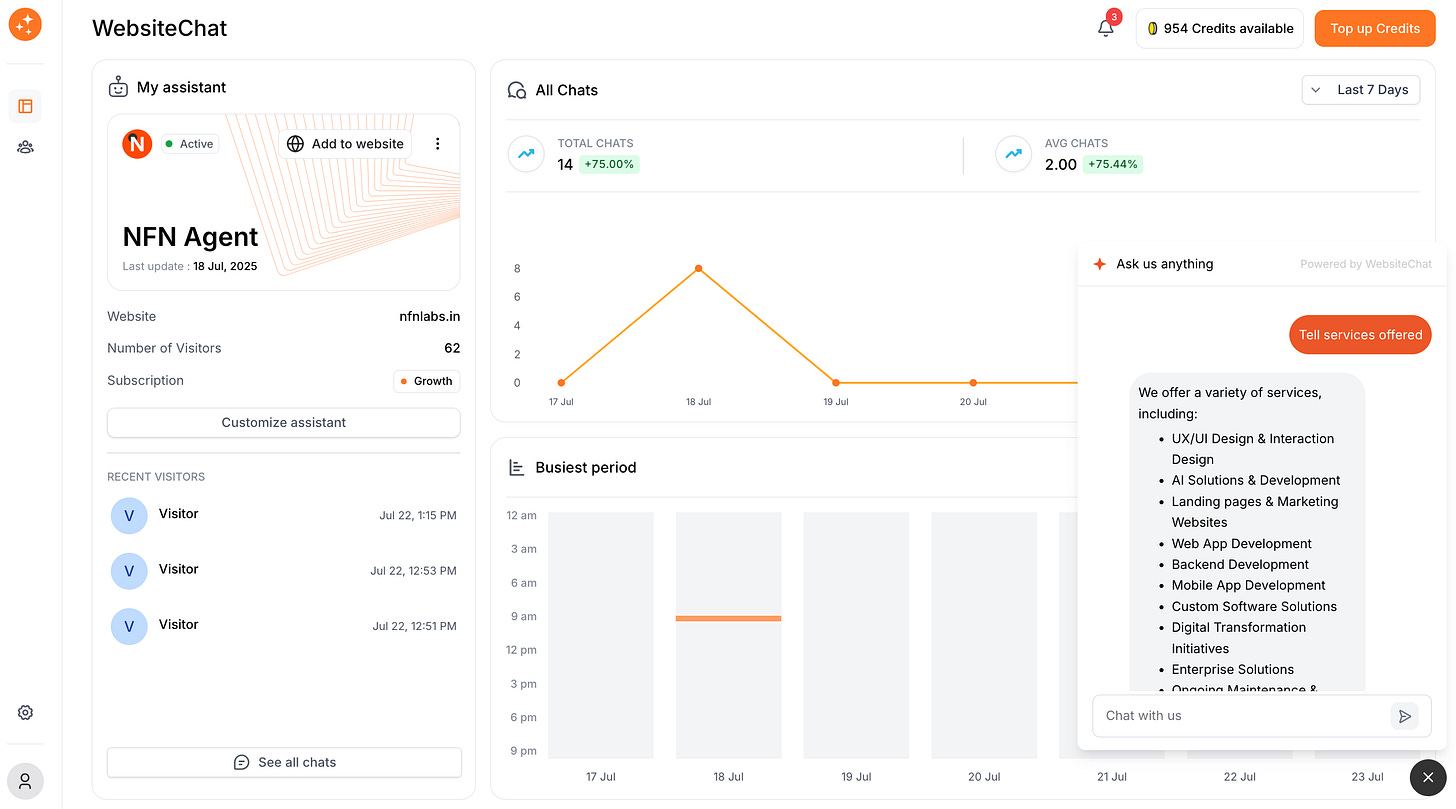Click the bar chart icon beside Busiest period
The width and height of the screenshot is (1456, 809).
517,467
